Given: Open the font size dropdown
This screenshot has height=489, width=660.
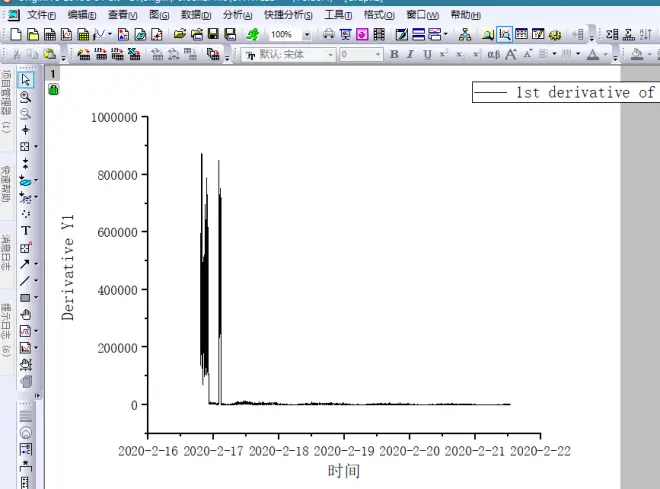Looking at the screenshot, I should pos(378,55).
